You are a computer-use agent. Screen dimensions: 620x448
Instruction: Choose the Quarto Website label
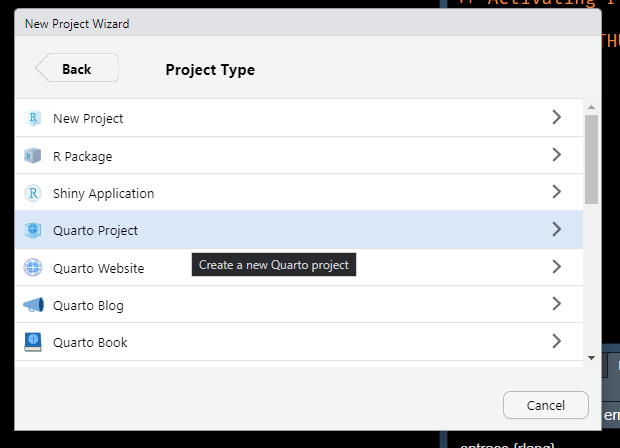[x=98, y=268]
